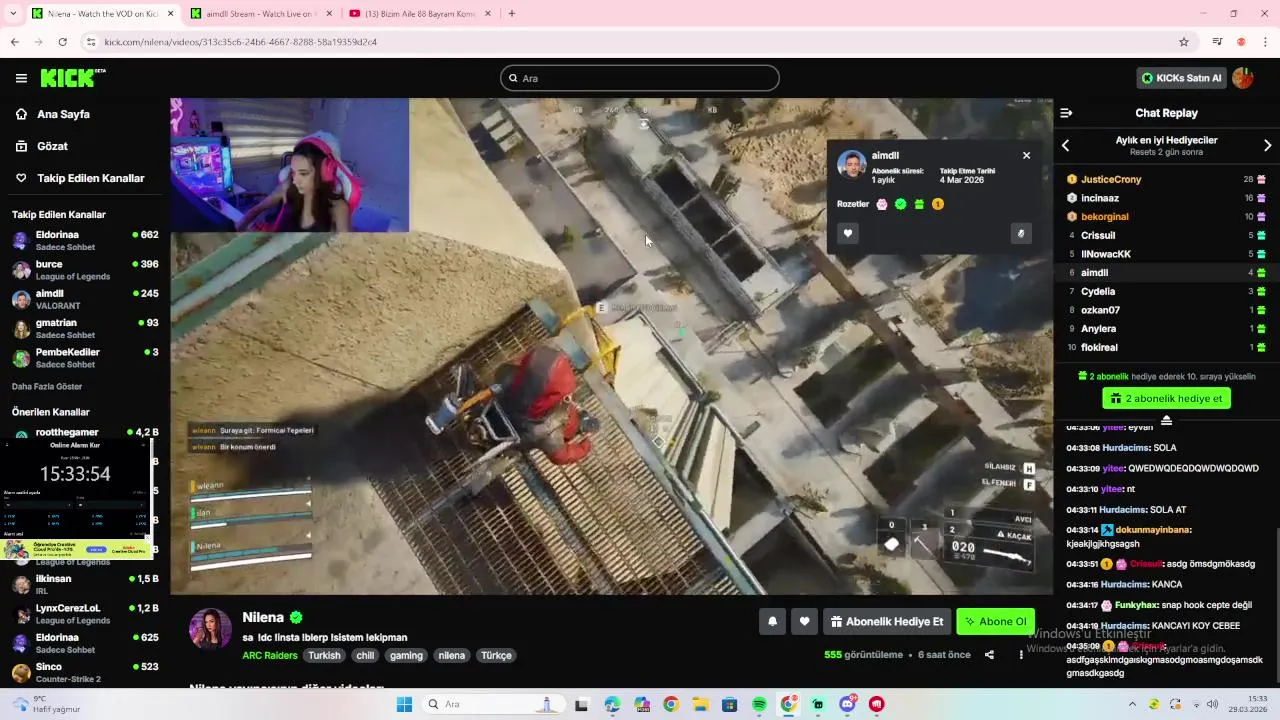This screenshot has width=1280, height=720.
Task: Click the ARC Raiders category link
Action: pyautogui.click(x=270, y=656)
